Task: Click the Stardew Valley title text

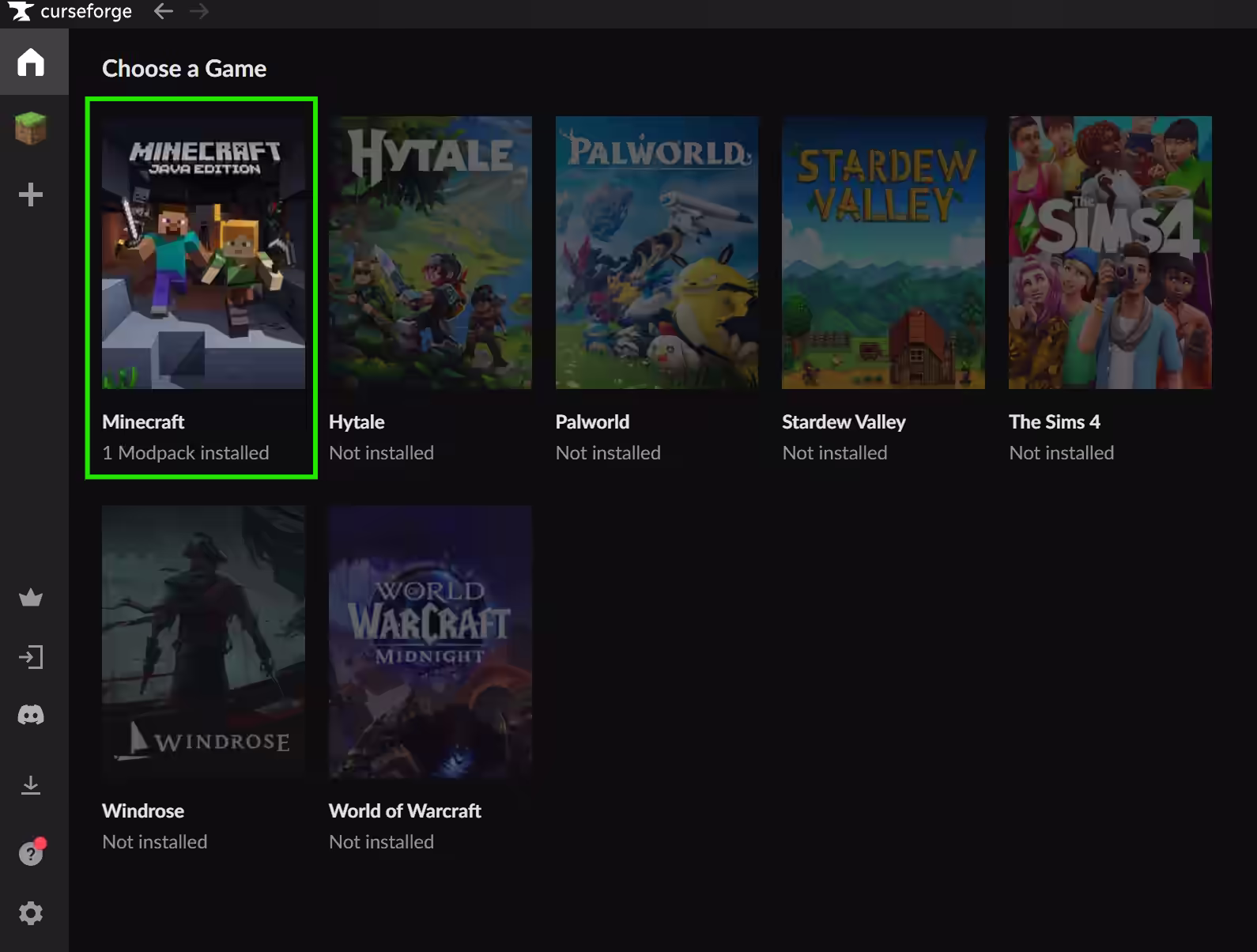Action: coord(844,422)
